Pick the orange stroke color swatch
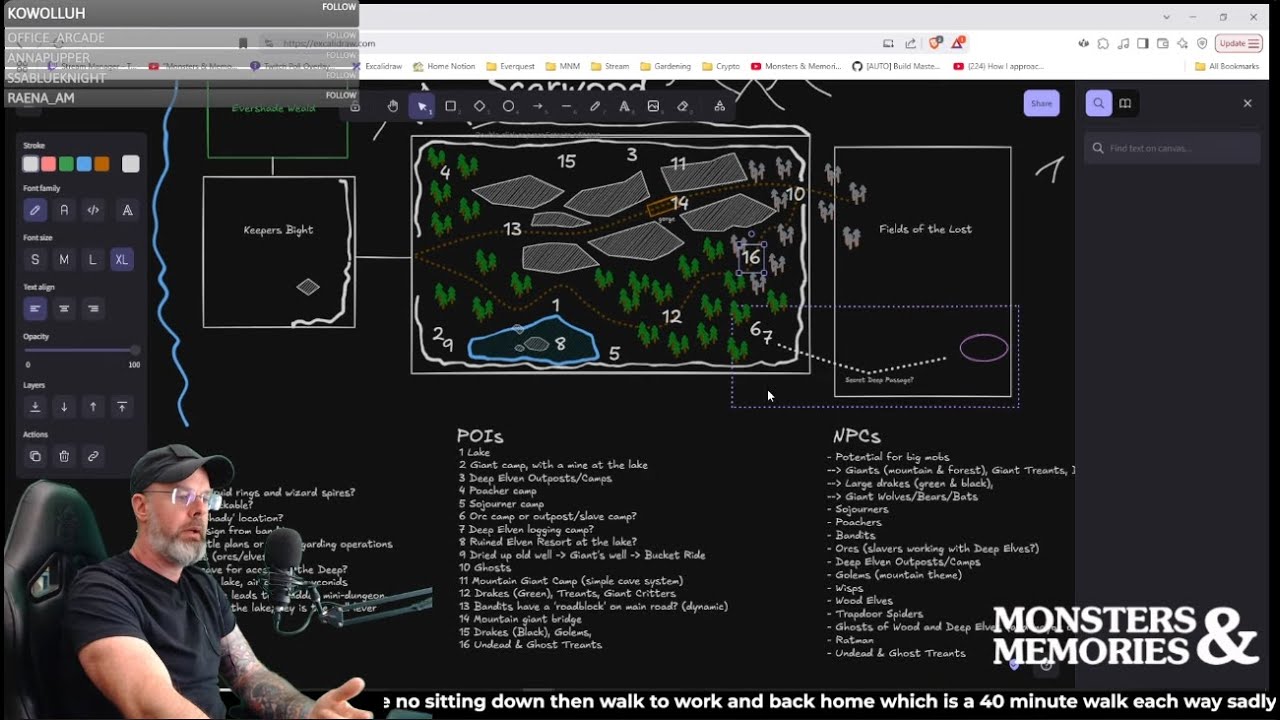The image size is (1280, 720). coord(101,164)
